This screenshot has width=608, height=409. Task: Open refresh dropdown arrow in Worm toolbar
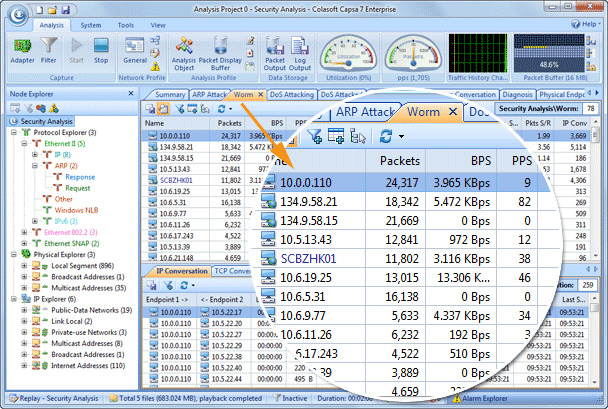pos(230,109)
